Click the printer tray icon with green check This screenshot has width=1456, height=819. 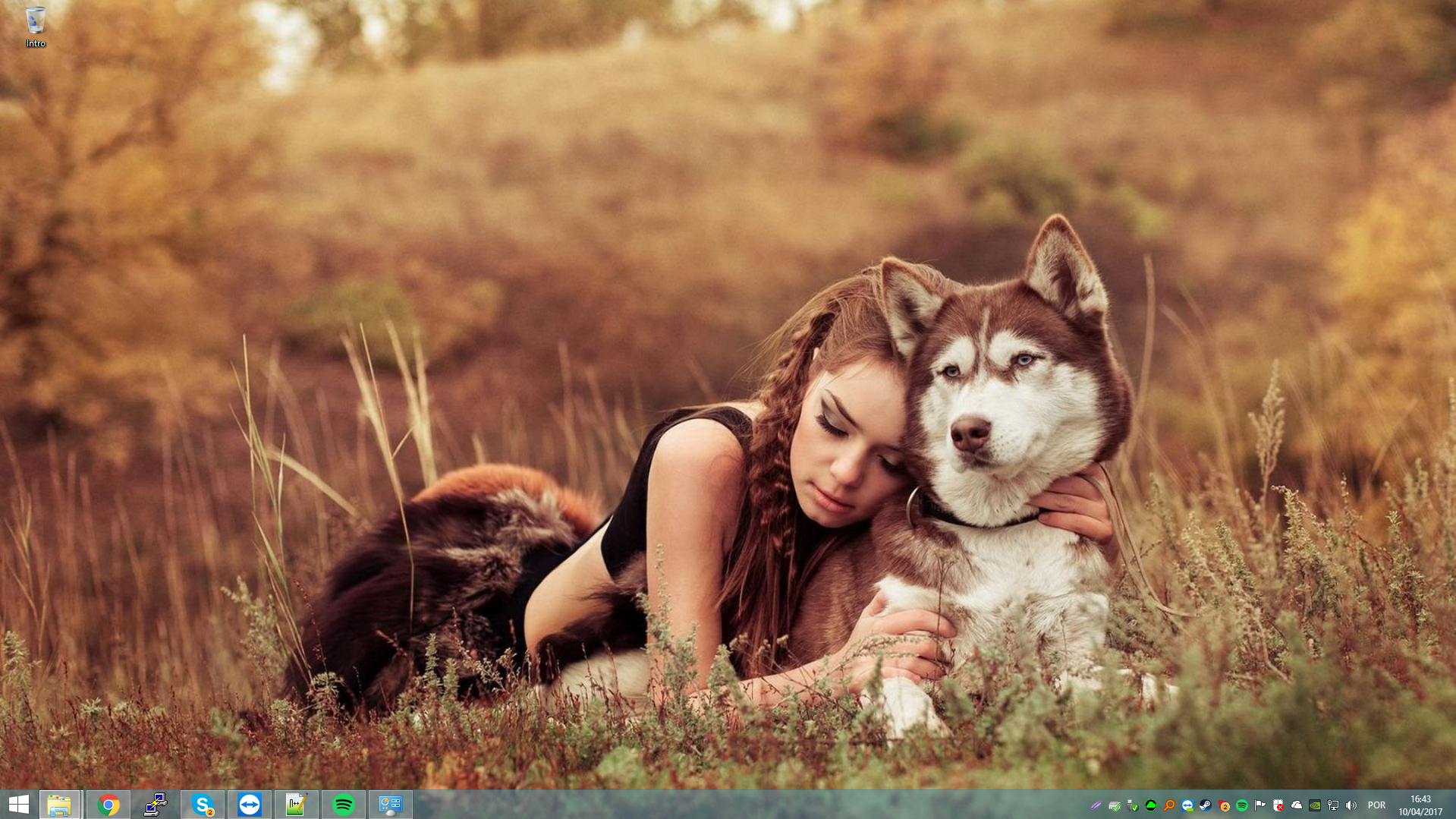pyautogui.click(x=1114, y=805)
